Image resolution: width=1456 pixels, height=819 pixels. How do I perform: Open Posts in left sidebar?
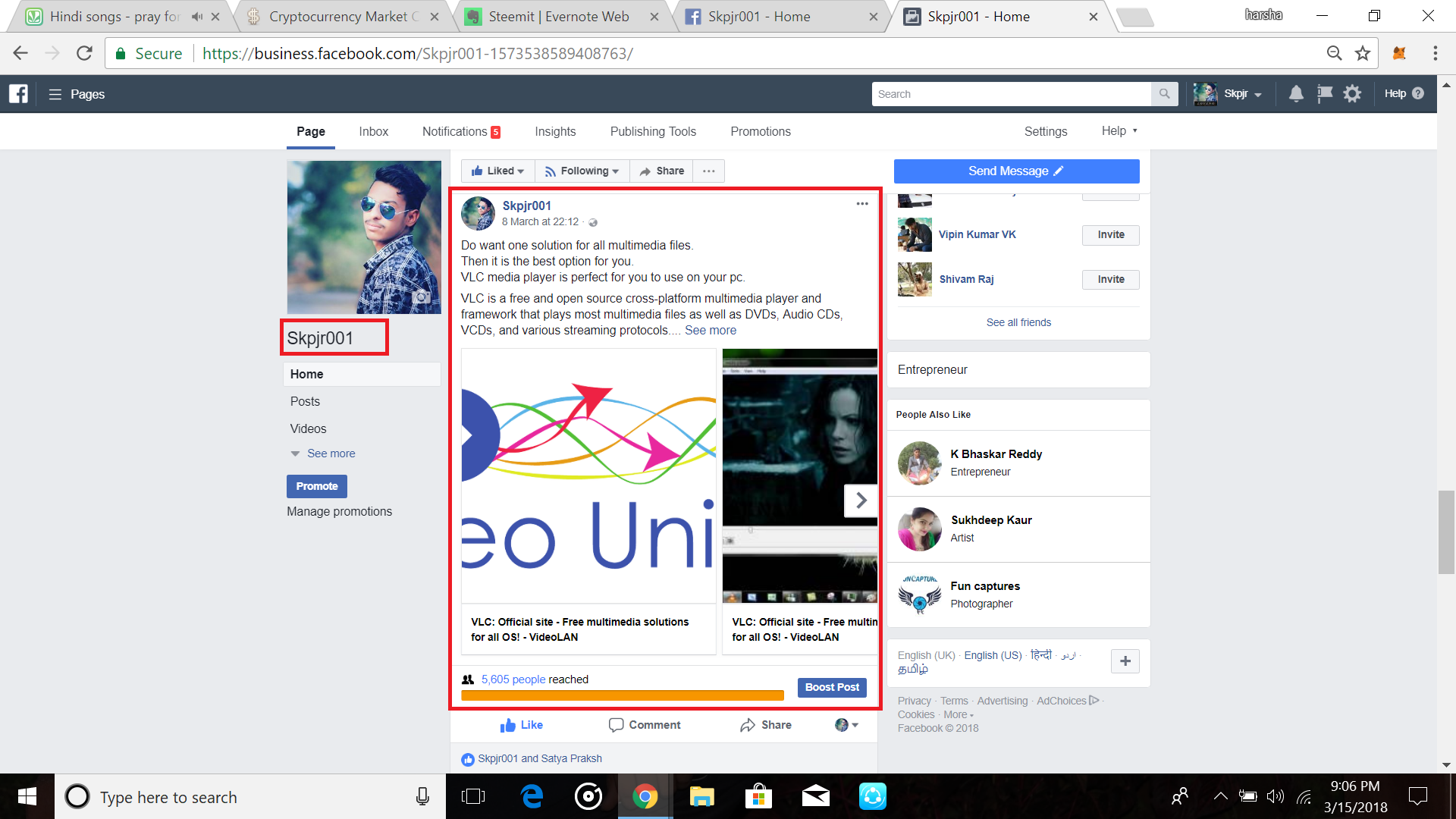point(305,402)
